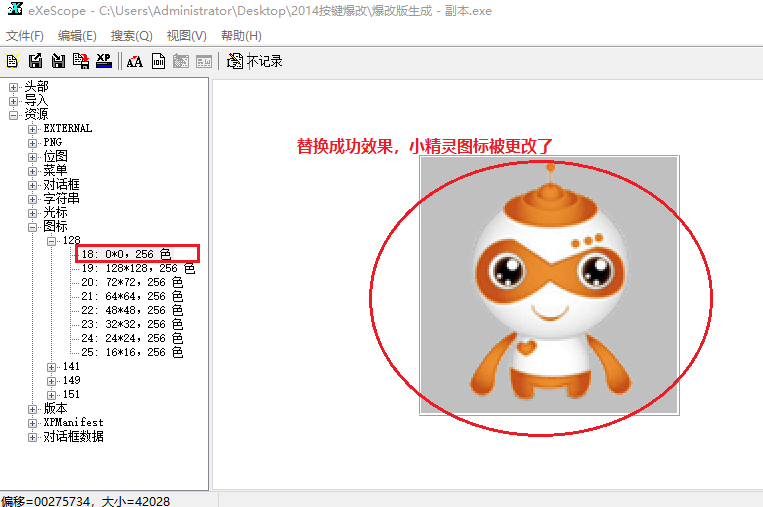Click the 不记录 logging toolbar button
This screenshot has width=763, height=507.
tap(255, 61)
